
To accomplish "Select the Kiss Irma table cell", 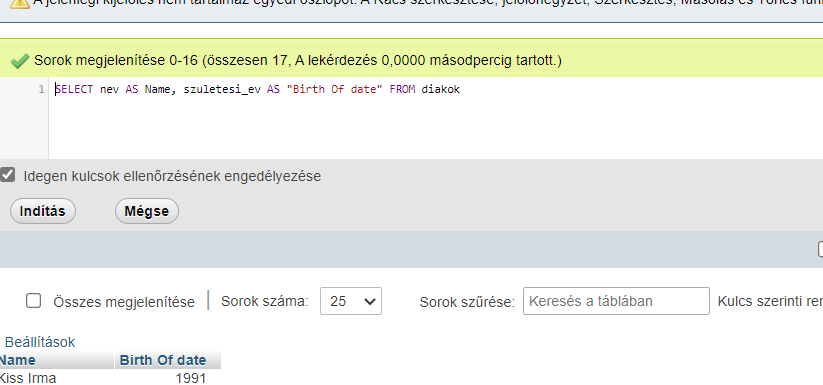I will click(27, 378).
